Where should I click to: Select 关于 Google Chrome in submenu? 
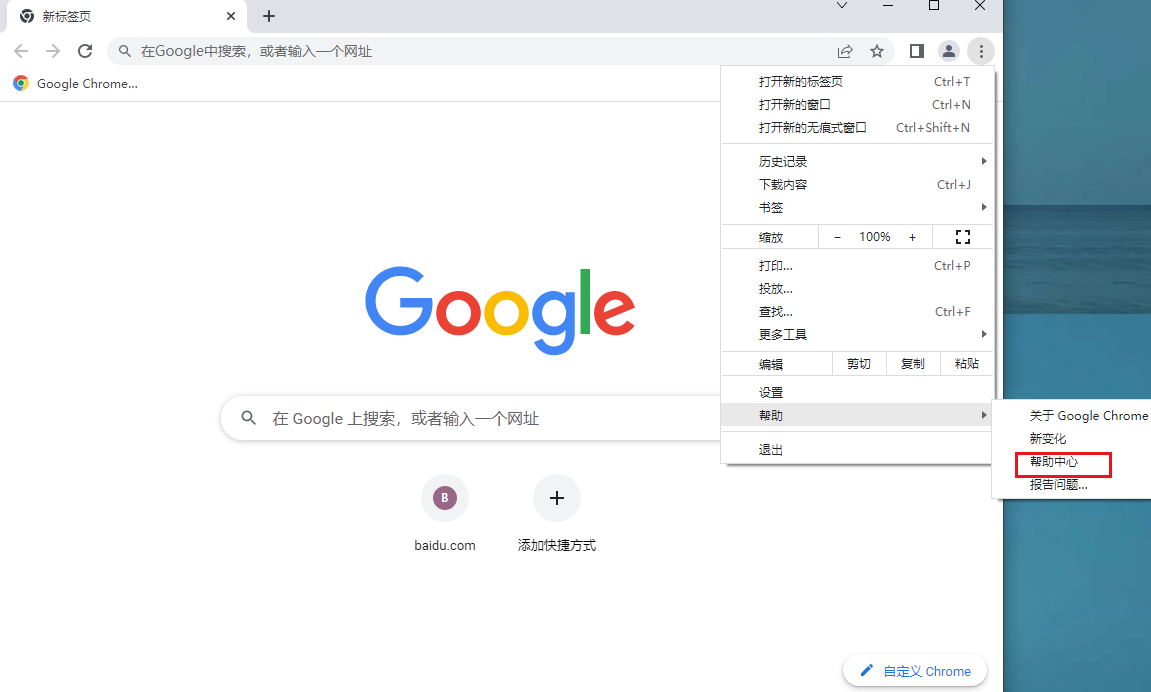tap(1072, 415)
